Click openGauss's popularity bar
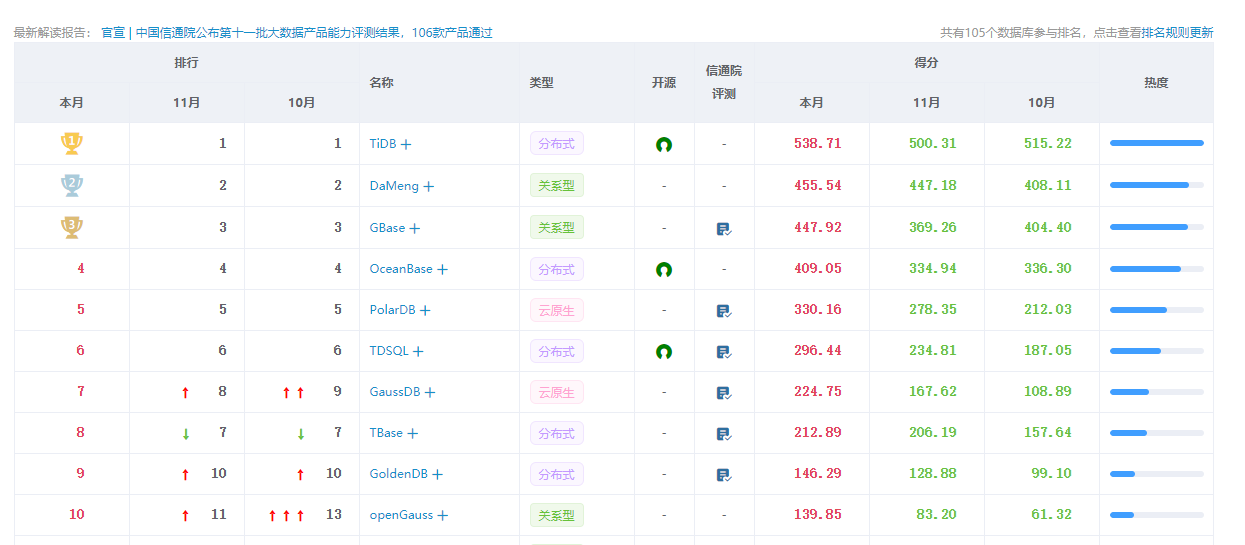 (x=1157, y=515)
